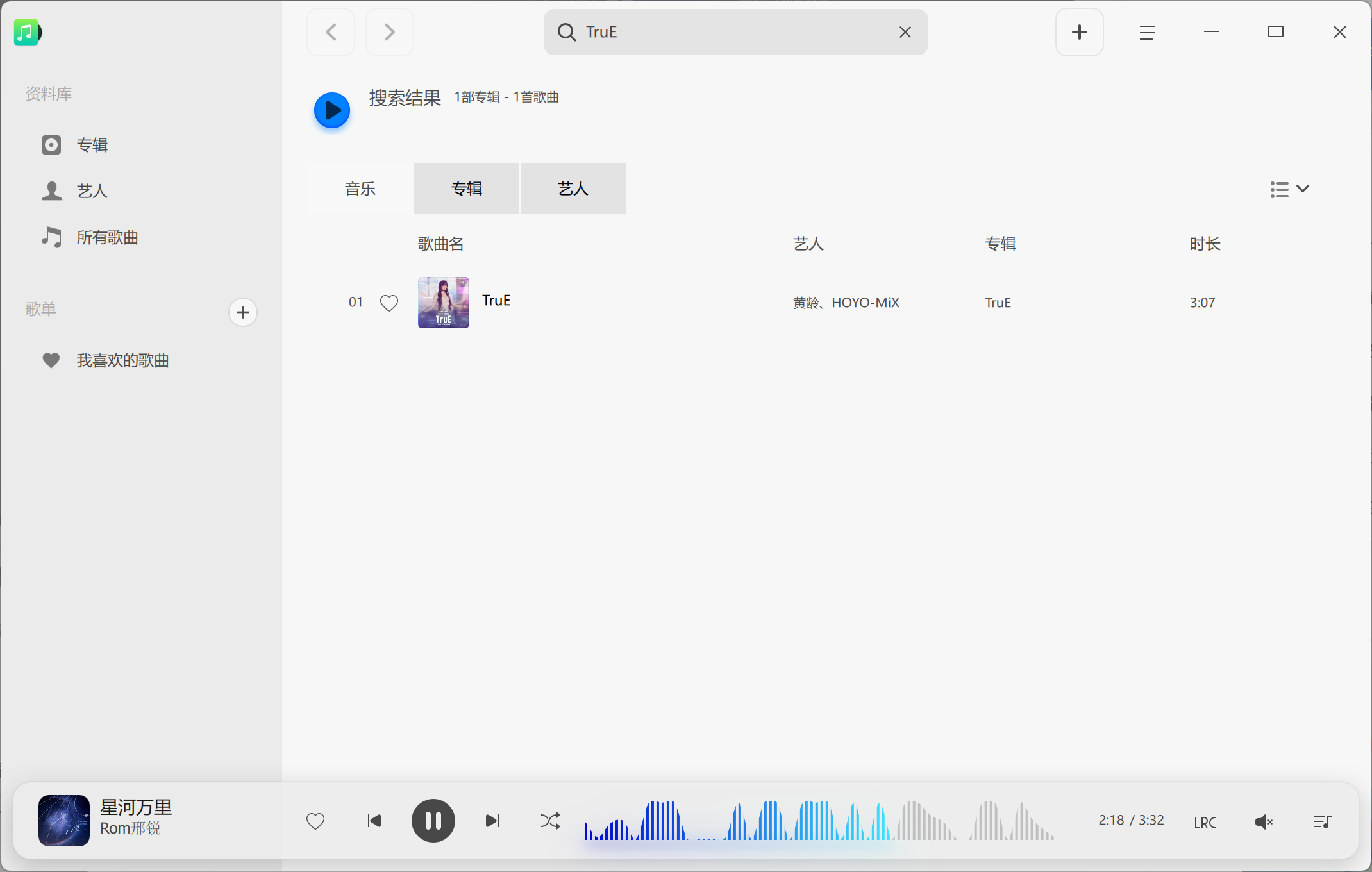Screen dimensions: 1372x872
Task: Click the search magnifier icon
Action: click(567, 32)
